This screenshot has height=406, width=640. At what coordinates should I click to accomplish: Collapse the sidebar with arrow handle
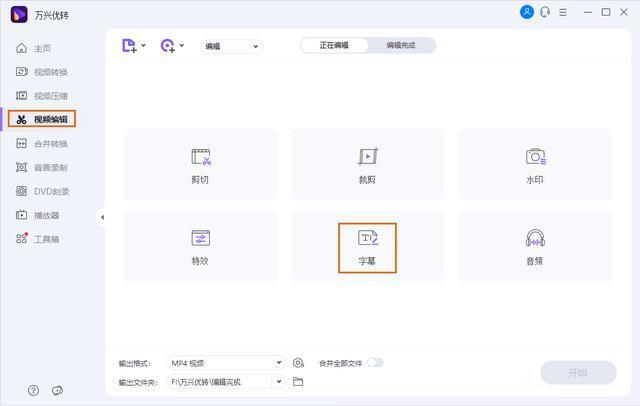coord(102,217)
